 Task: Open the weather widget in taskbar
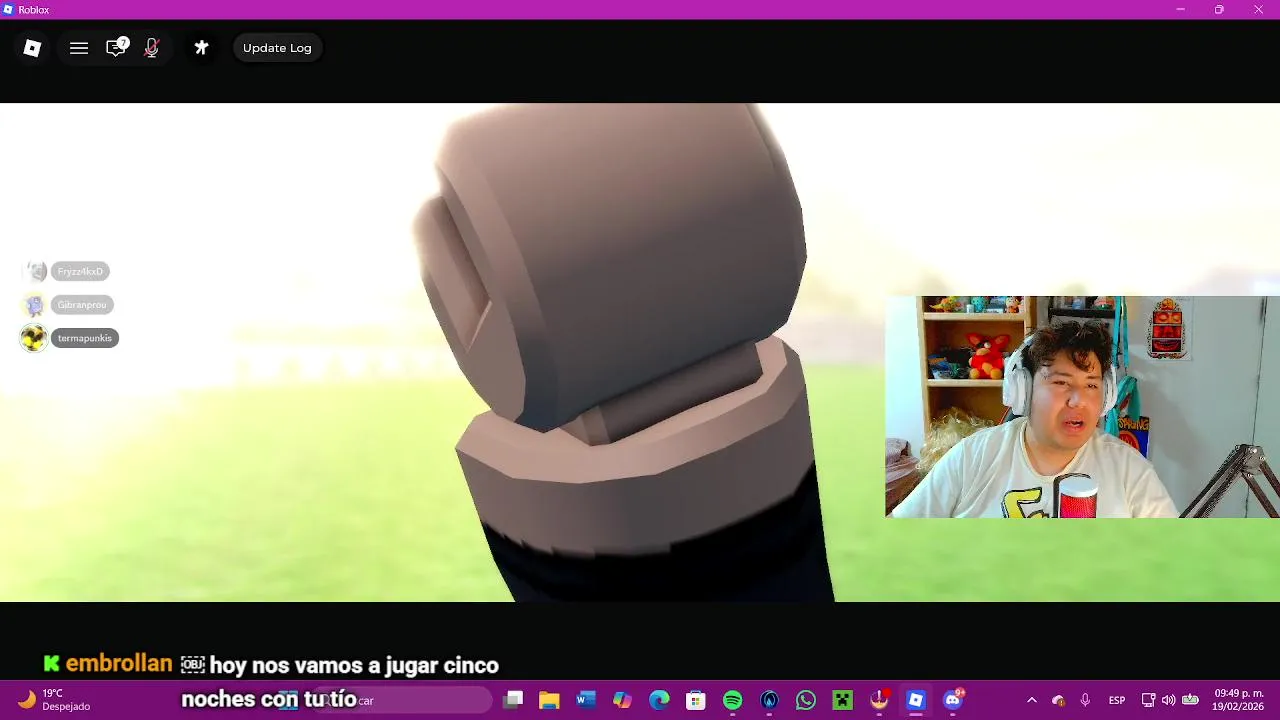coord(55,700)
